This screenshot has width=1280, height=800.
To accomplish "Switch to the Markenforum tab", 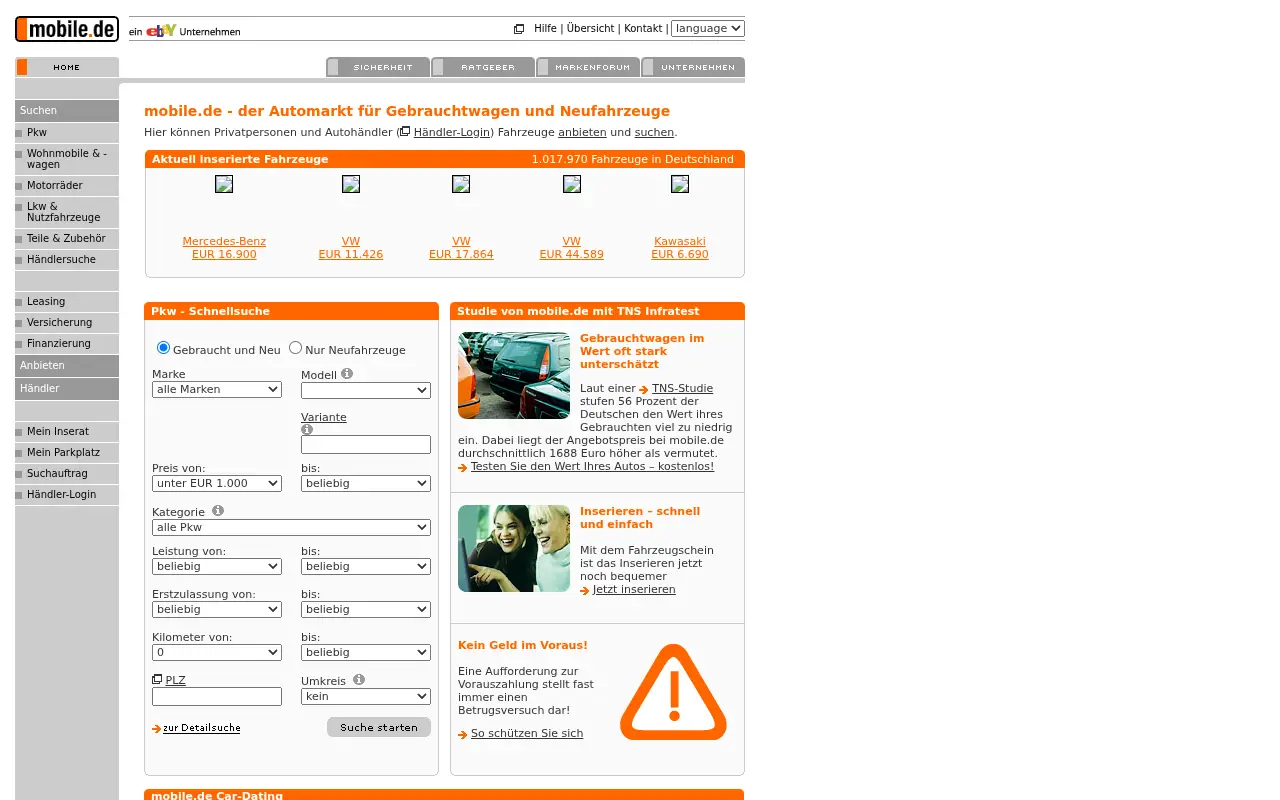I will (x=588, y=67).
